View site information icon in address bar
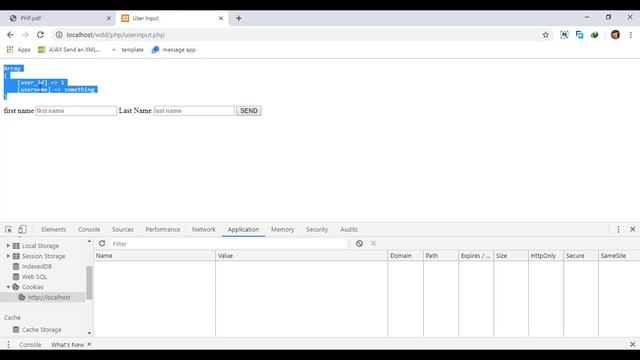The image size is (640, 360). click(59, 35)
